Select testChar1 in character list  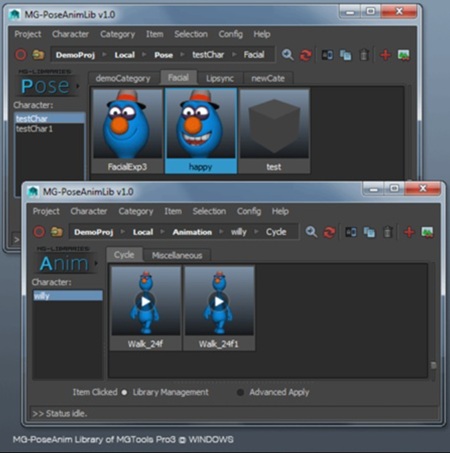click(x=50, y=129)
